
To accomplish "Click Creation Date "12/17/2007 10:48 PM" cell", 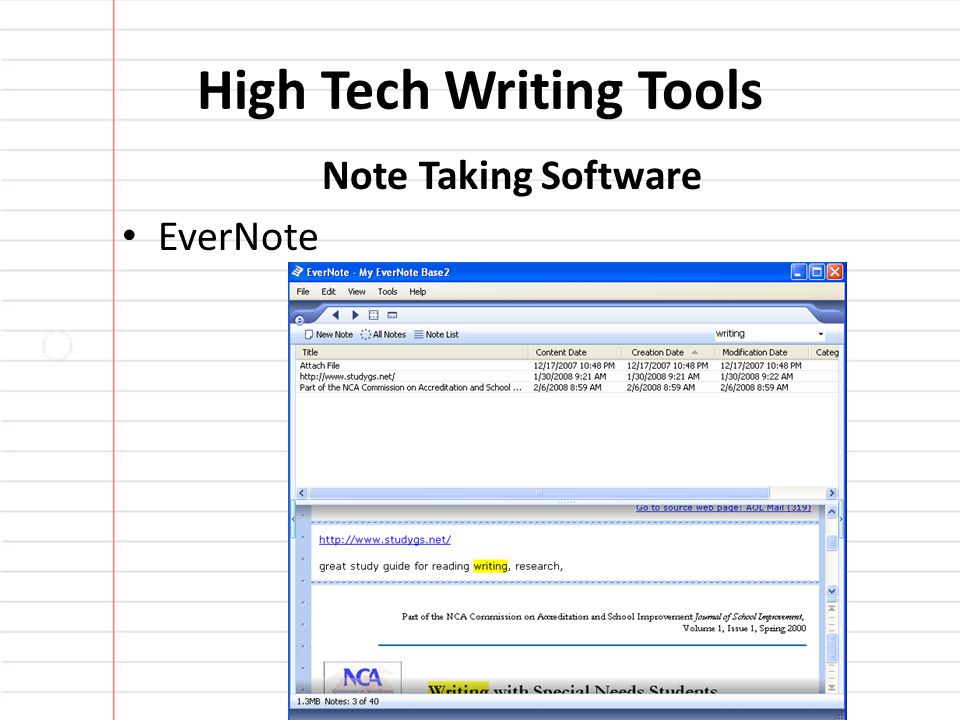I will (667, 366).
